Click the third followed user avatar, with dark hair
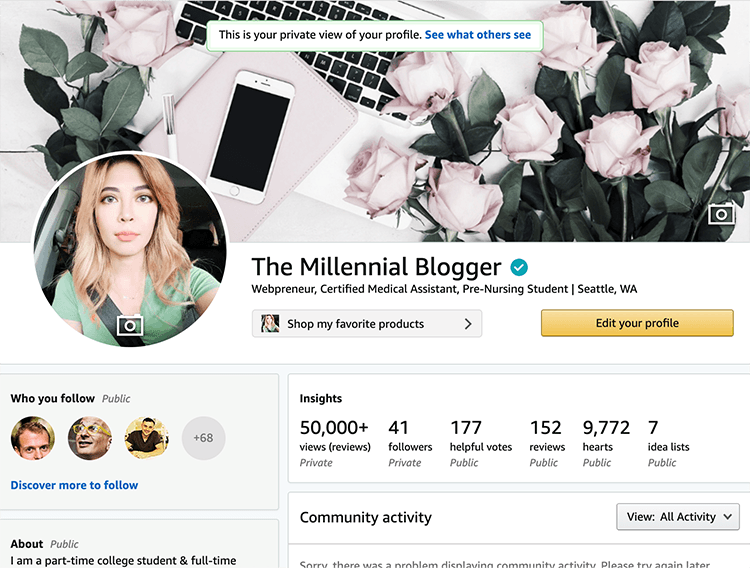 (146, 438)
